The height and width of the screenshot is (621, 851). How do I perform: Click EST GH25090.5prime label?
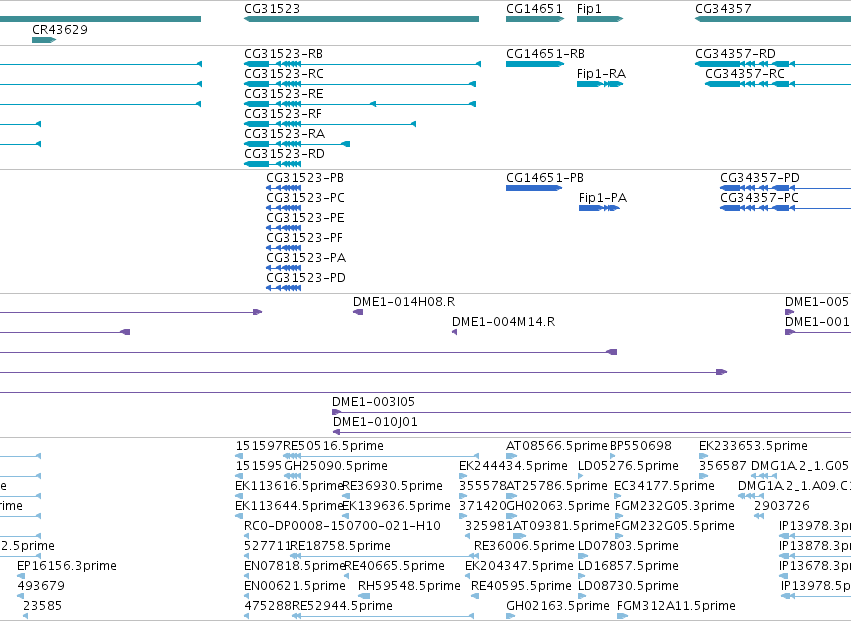pyautogui.click(x=336, y=466)
